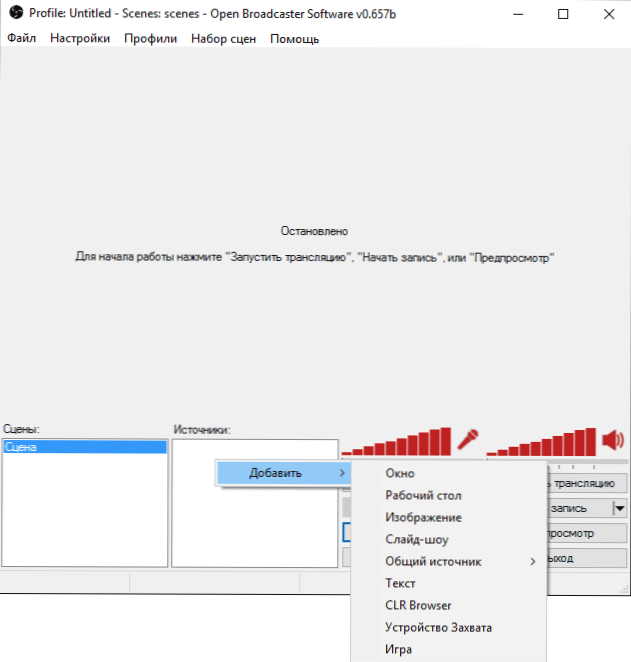Mute desktop audio using the speaker icon
This screenshot has height=662, width=631.
[x=612, y=438]
